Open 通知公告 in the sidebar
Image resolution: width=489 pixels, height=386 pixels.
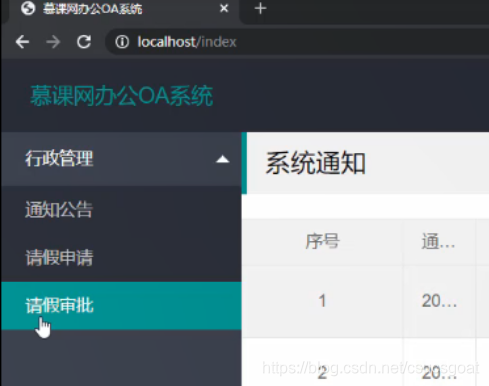click(x=121, y=210)
